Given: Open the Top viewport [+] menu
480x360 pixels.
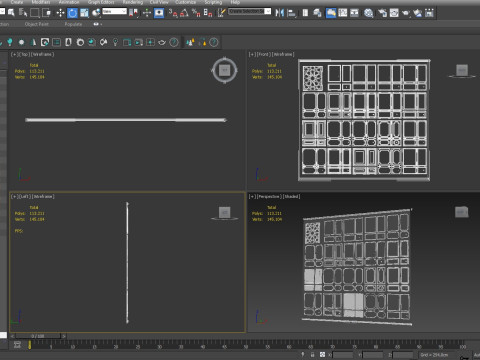Looking at the screenshot, I should click(14, 54).
